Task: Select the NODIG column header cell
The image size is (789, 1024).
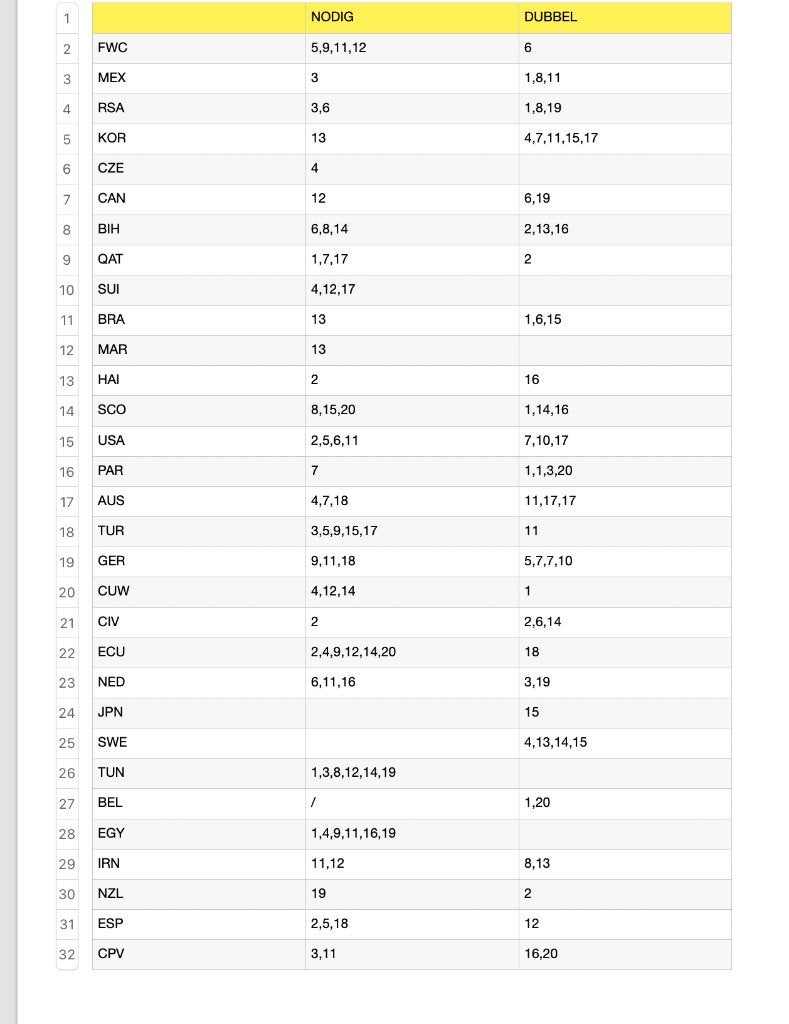Action: (x=411, y=18)
